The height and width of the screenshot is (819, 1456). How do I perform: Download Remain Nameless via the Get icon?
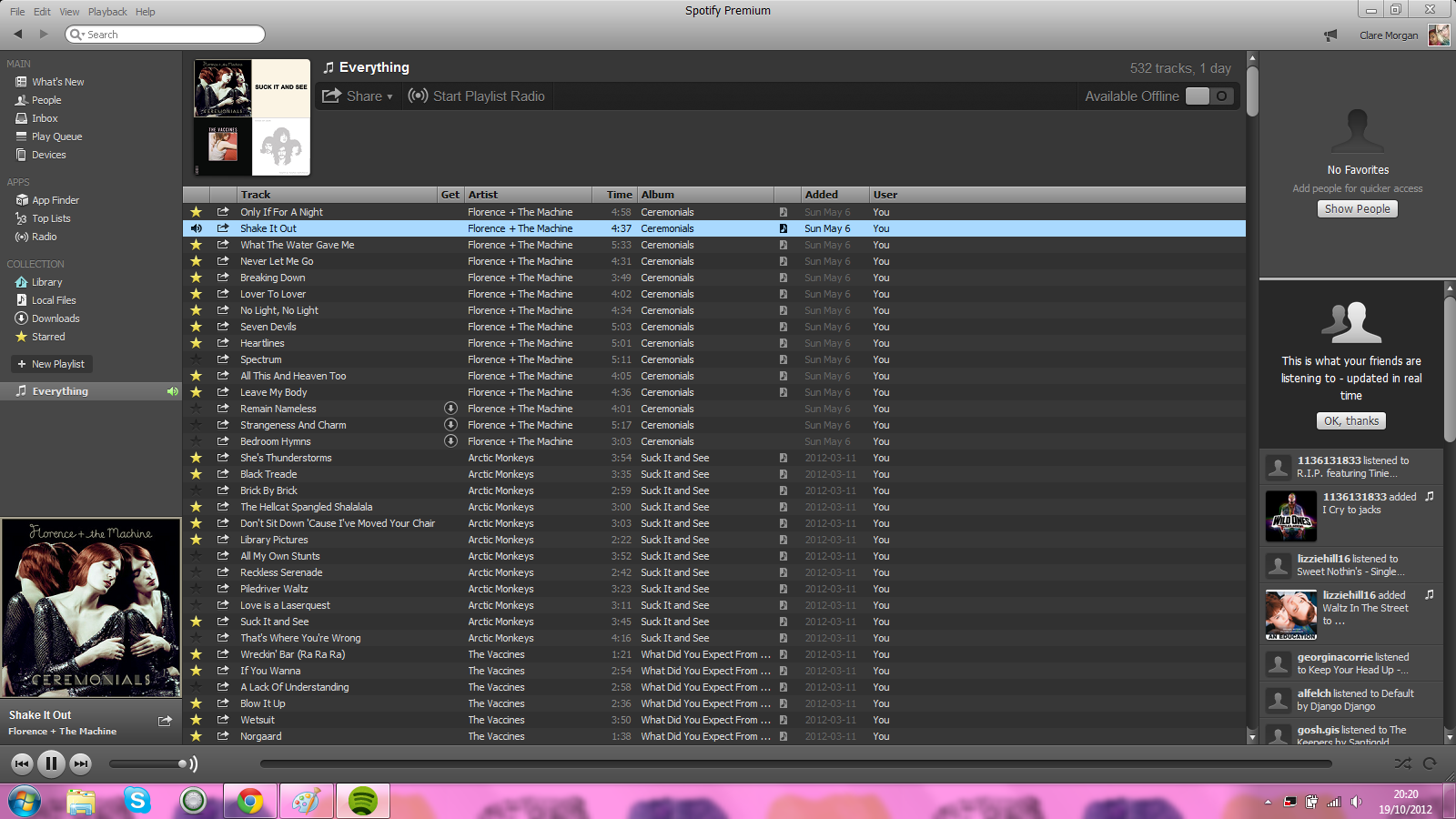tap(450, 409)
